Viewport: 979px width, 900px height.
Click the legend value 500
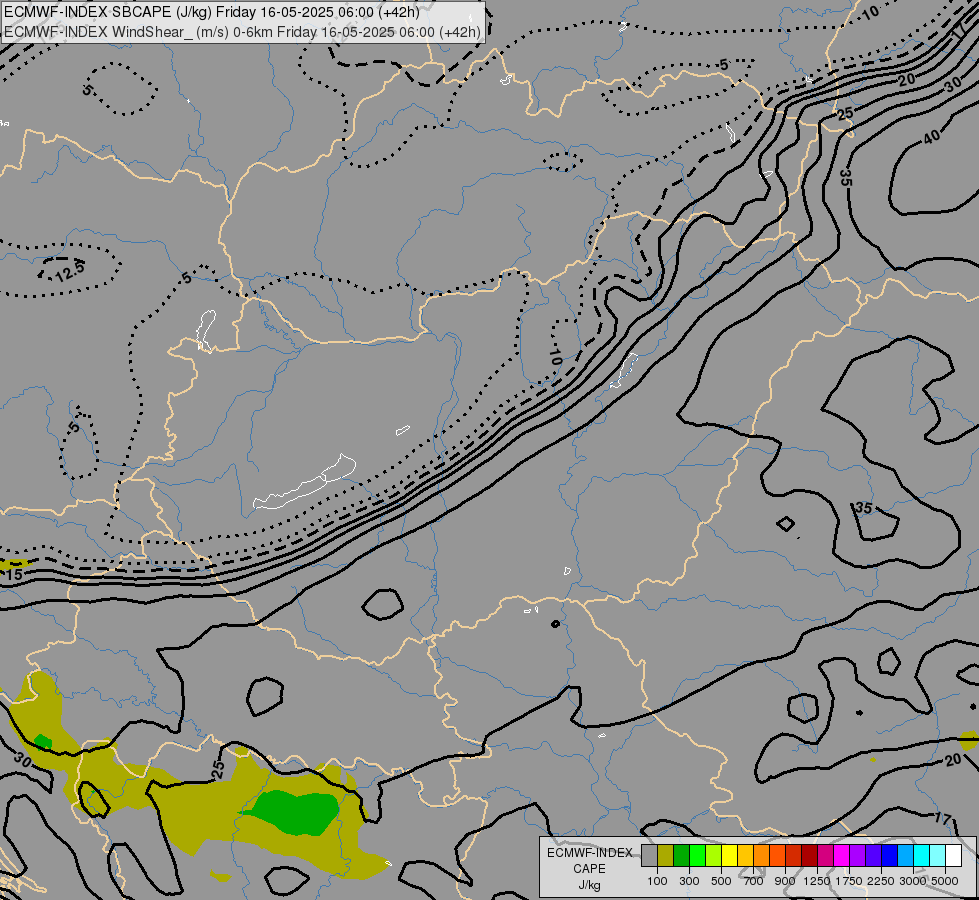tap(721, 881)
